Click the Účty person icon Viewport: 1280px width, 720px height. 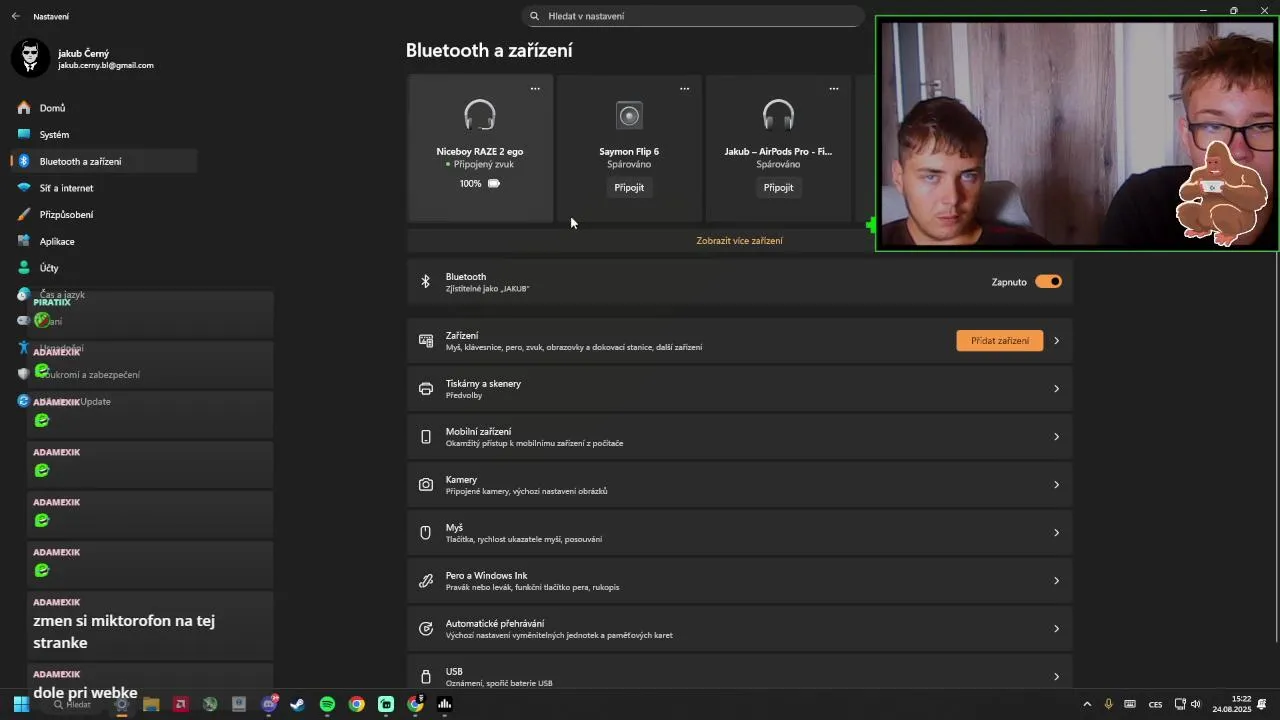[24, 268]
